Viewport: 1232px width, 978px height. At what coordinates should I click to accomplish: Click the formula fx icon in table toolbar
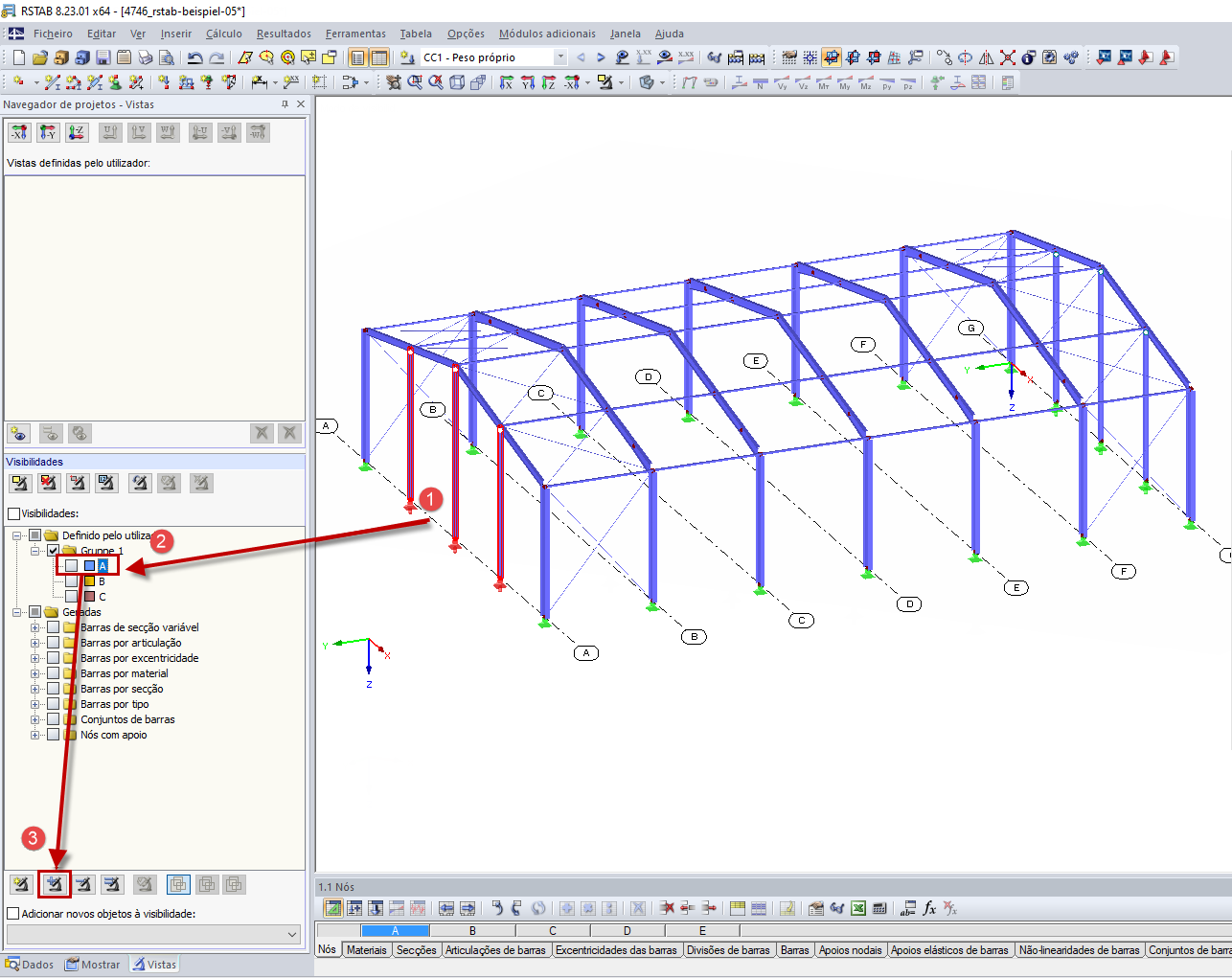(x=929, y=908)
